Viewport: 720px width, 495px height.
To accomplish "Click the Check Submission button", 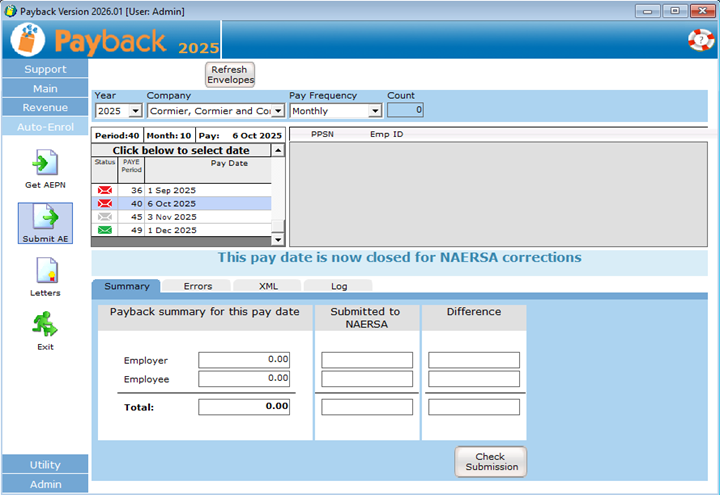I will click(491, 461).
